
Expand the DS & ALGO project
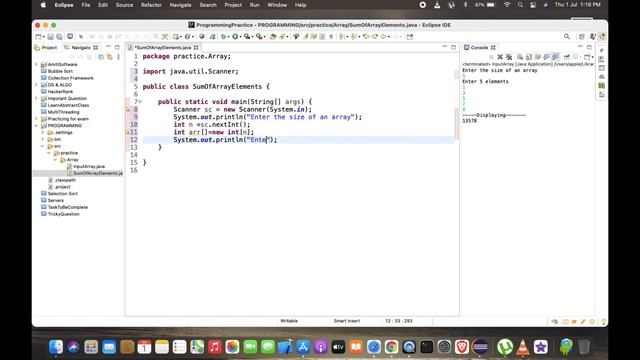(x=36, y=84)
